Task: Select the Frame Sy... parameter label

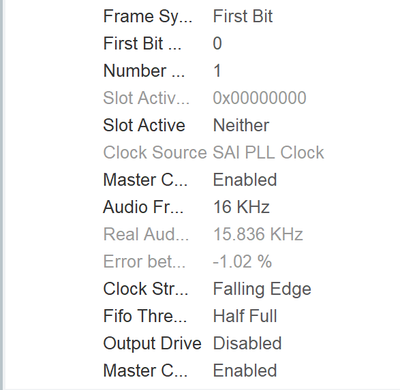Action: click(148, 17)
